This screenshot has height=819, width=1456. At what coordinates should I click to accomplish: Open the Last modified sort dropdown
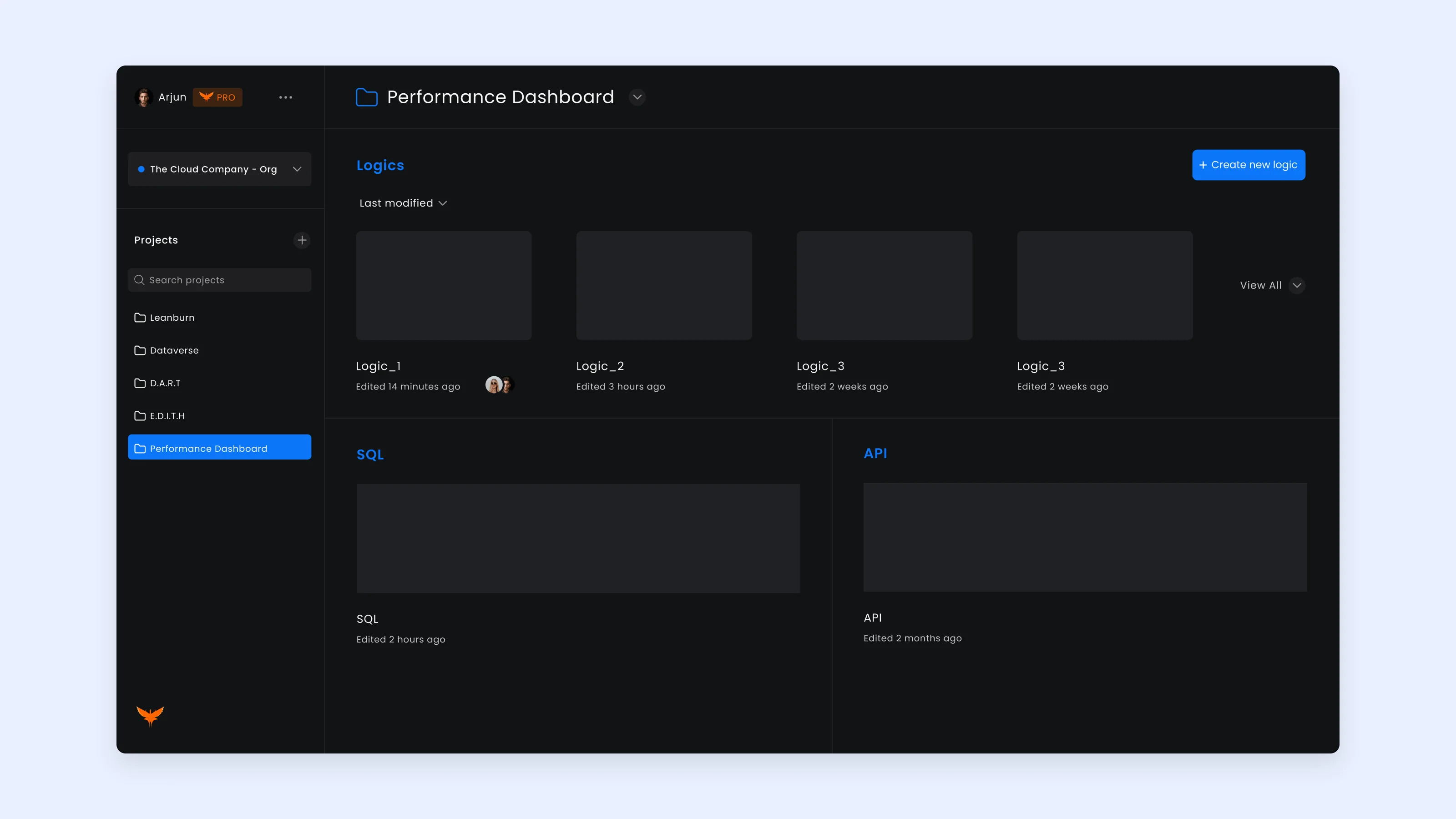[x=403, y=203]
